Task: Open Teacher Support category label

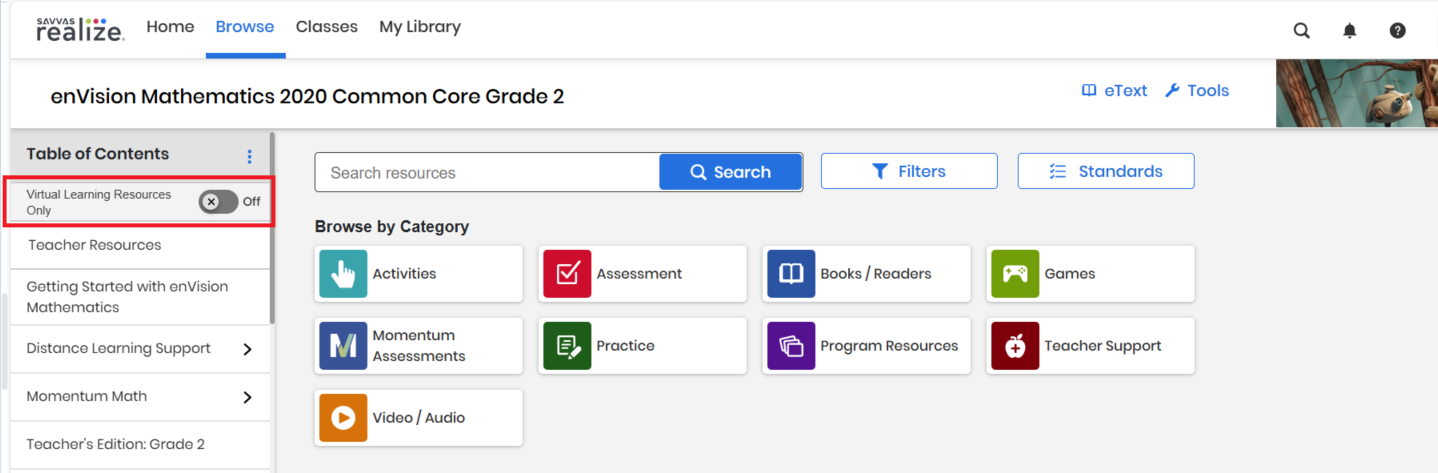Action: pyautogui.click(x=1103, y=346)
